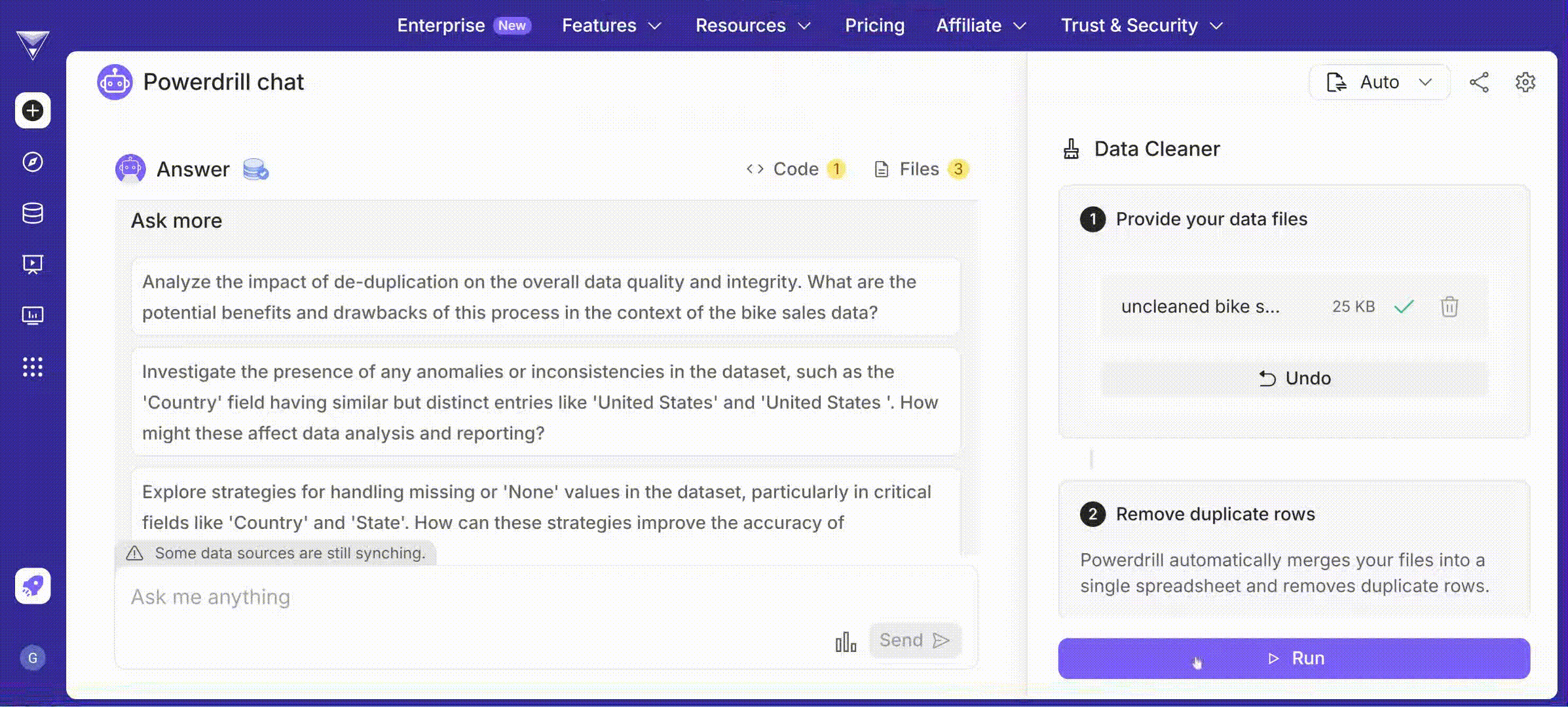
Task: Open the Enterprise page
Action: point(464,26)
